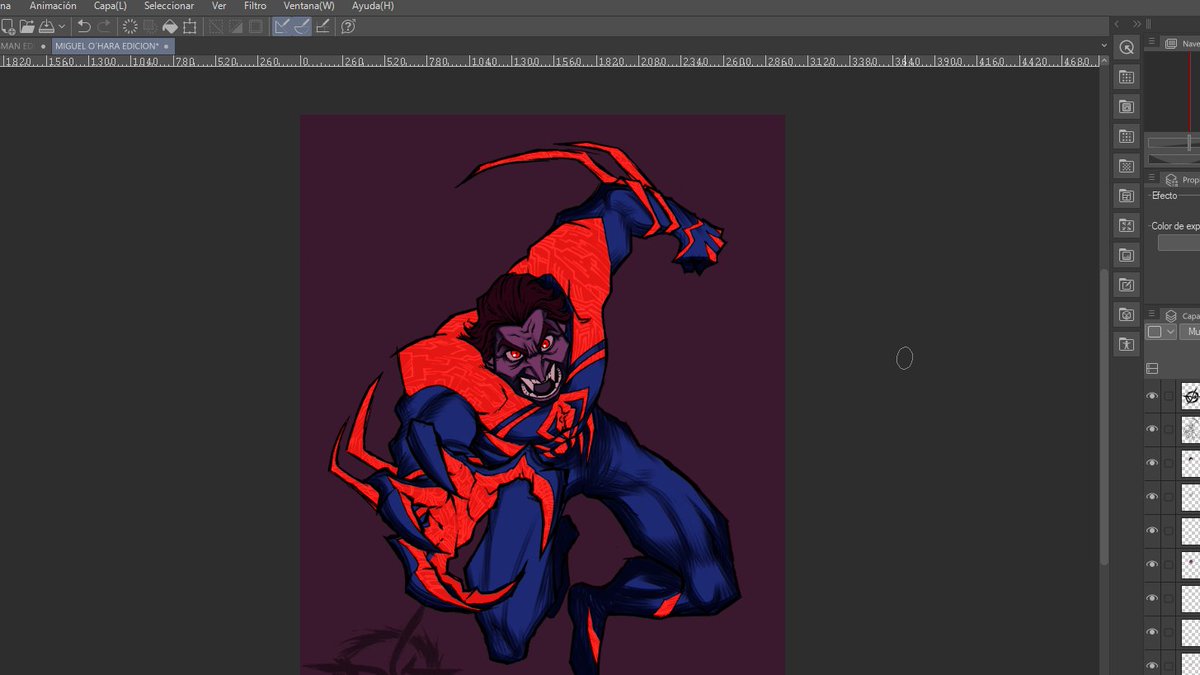This screenshot has width=1200, height=675.
Task: Click the Deselect icon in command bar
Action: point(216,27)
